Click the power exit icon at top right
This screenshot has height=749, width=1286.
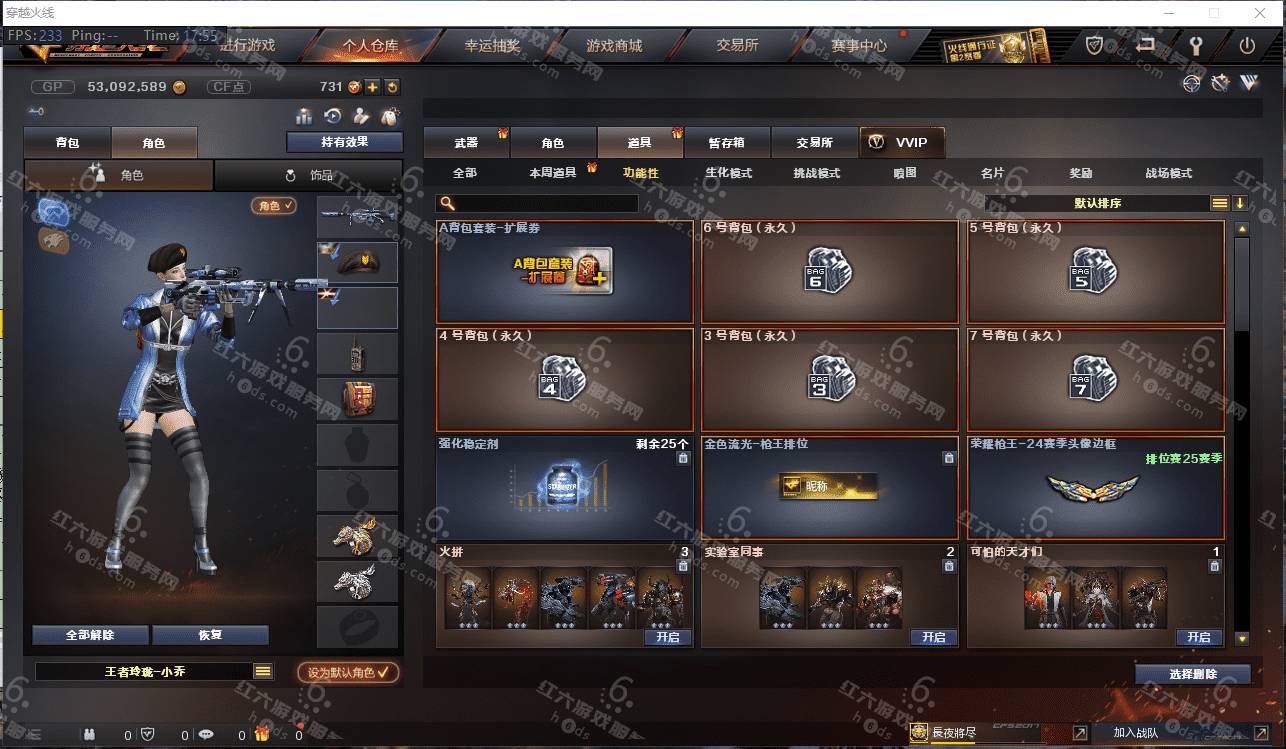[x=1247, y=46]
